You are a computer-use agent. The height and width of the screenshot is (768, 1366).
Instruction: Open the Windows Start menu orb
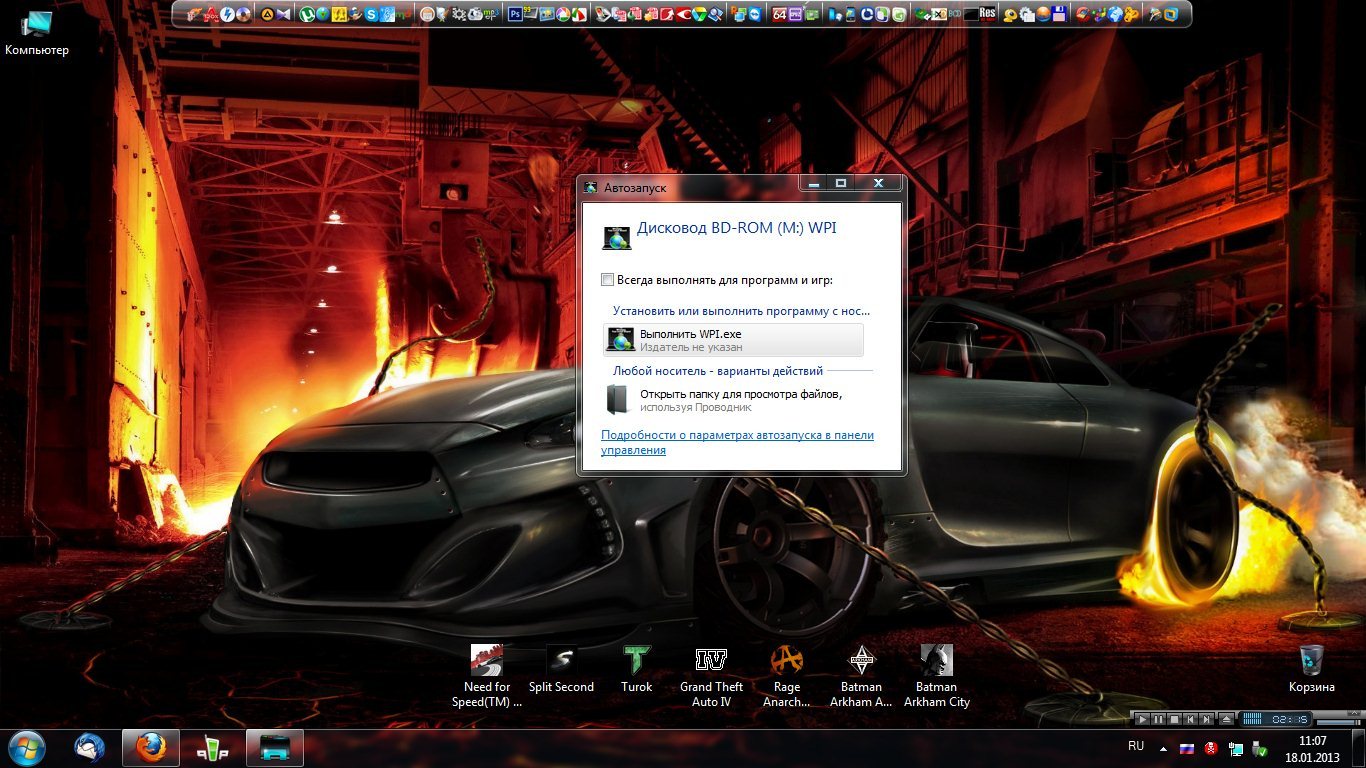(26, 748)
